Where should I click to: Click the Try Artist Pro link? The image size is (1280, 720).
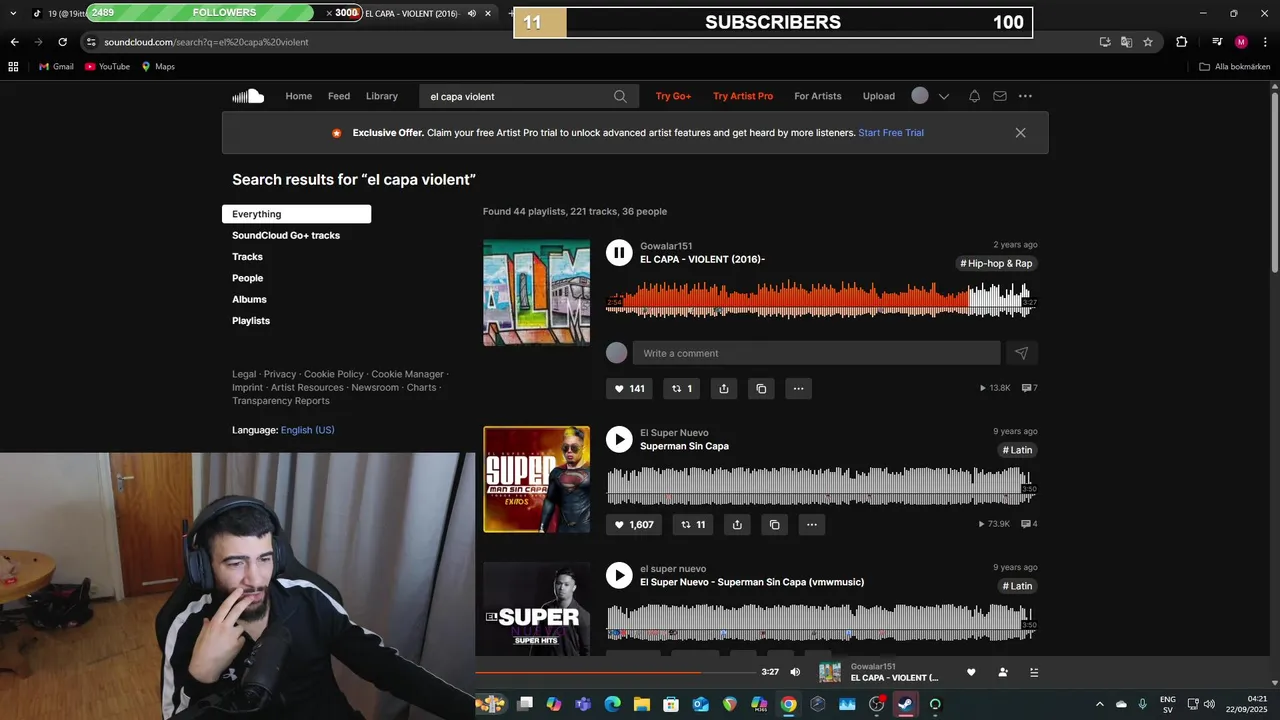coord(743,96)
